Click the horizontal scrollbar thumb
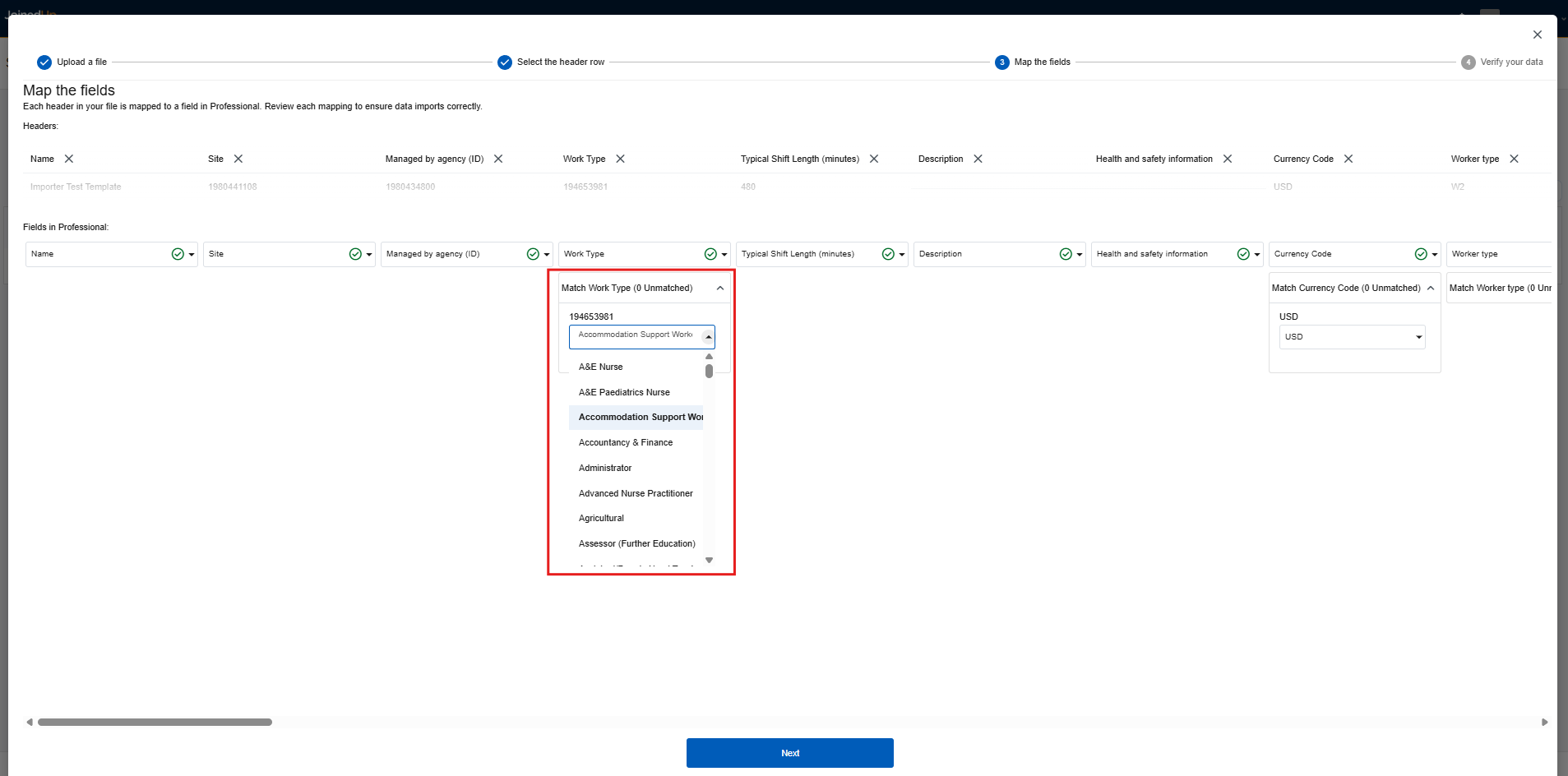Viewport: 1568px width, 776px height. click(x=155, y=723)
